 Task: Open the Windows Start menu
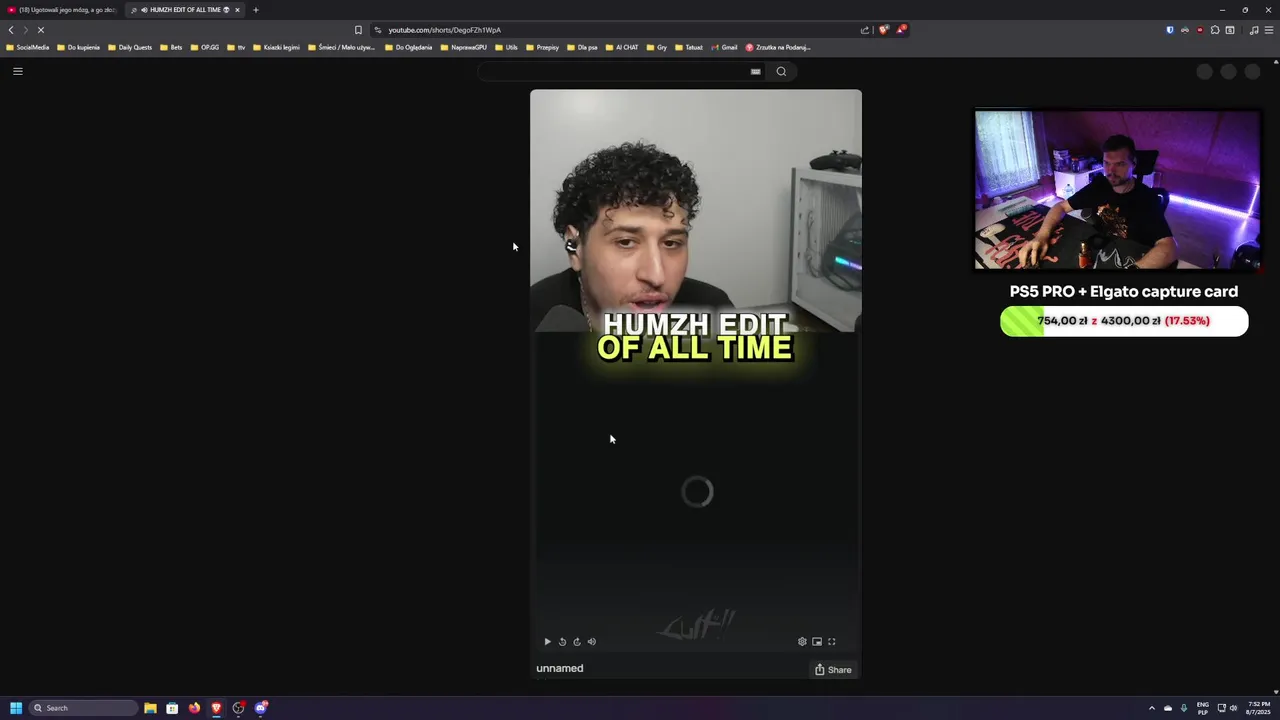(16, 708)
